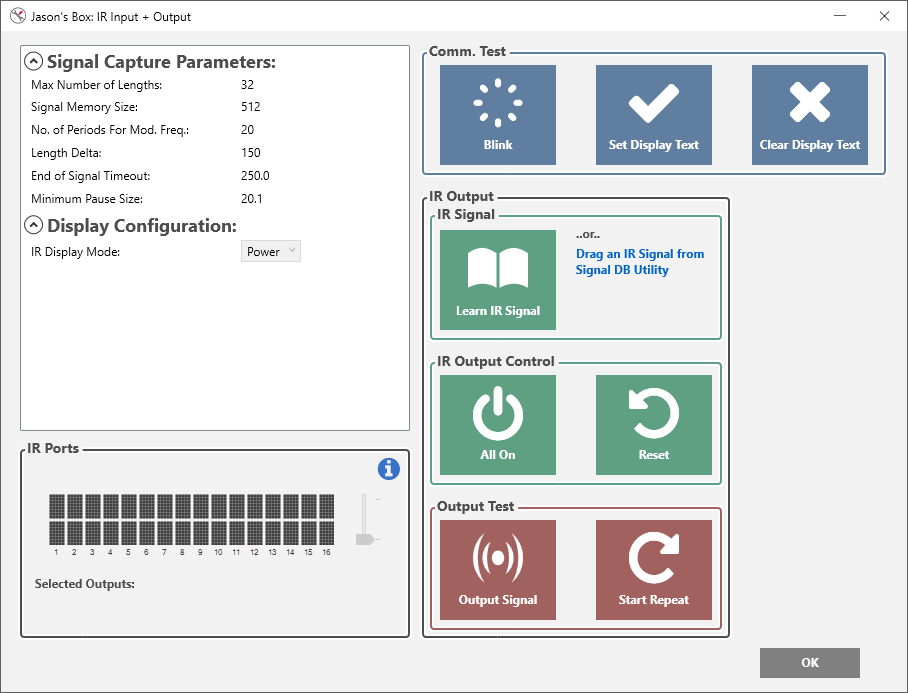Collapse Signal Capture Parameters section

[x=34, y=61]
